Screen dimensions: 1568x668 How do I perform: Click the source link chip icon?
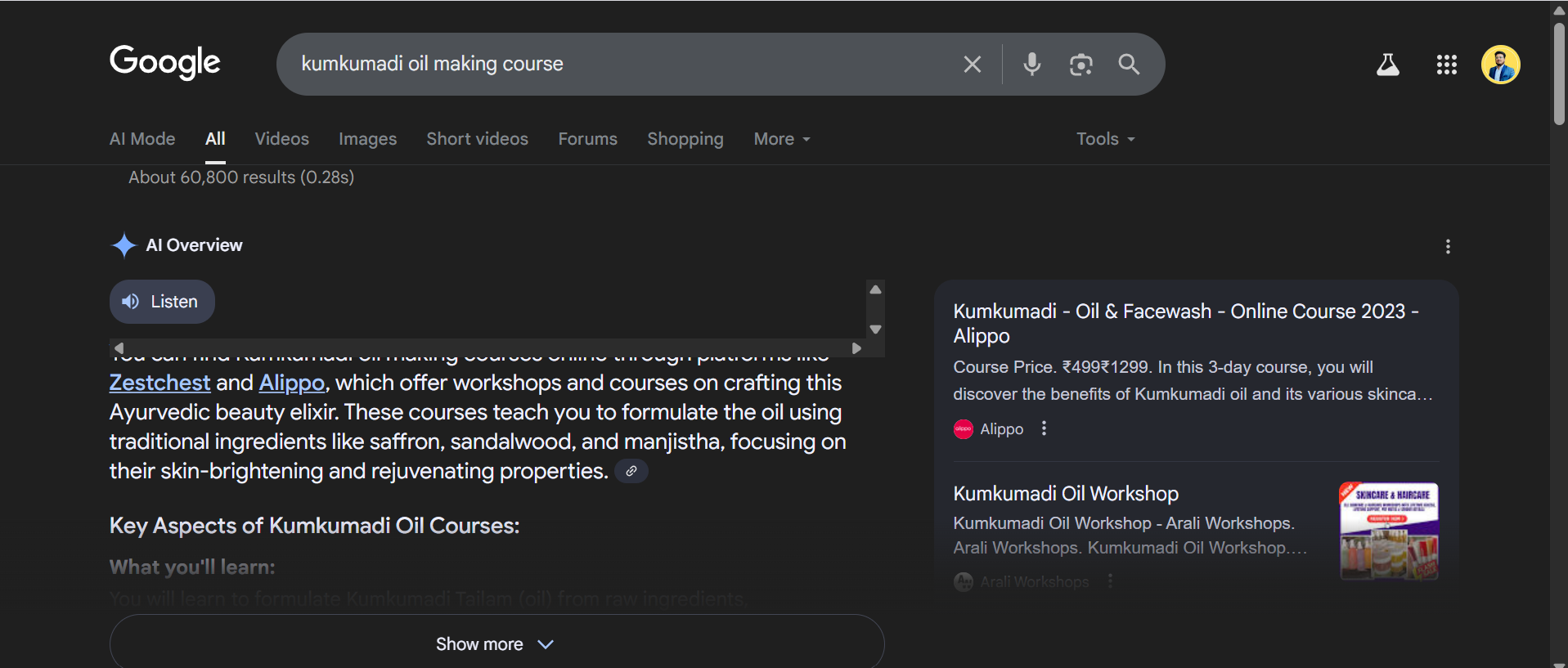[631, 471]
